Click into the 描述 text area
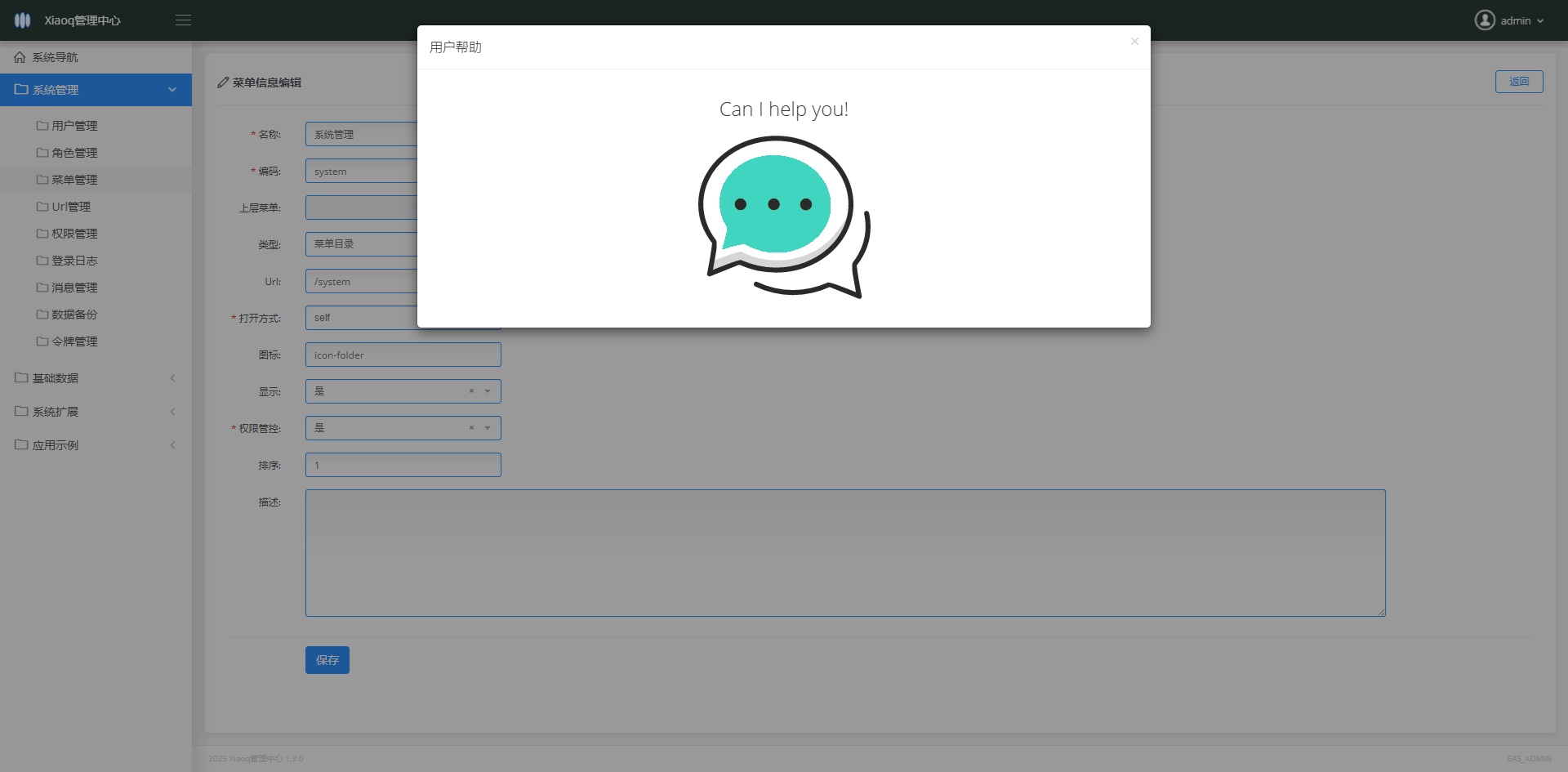1568x772 pixels. tap(844, 552)
